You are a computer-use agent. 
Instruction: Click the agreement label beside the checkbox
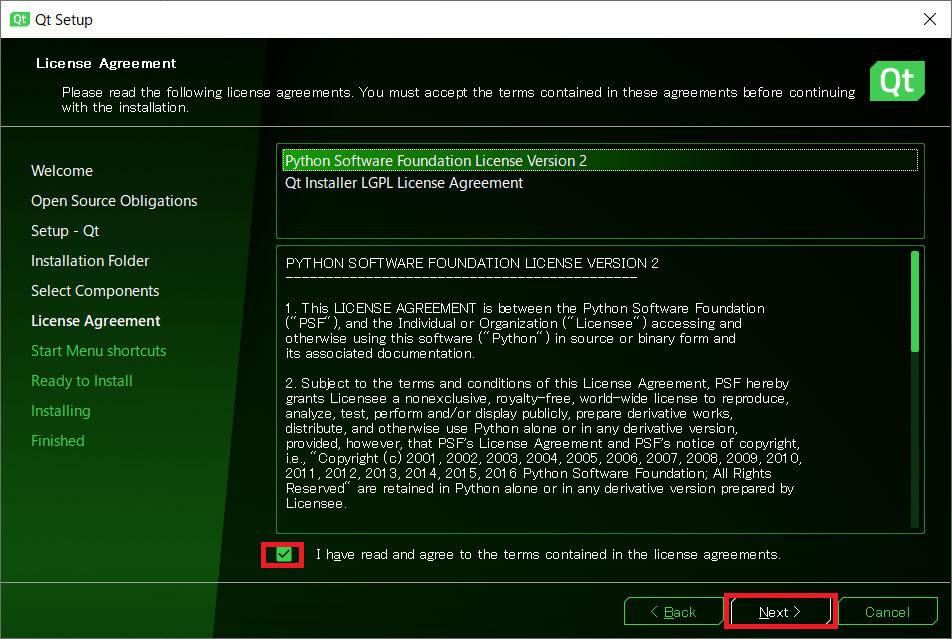[x=548, y=555]
